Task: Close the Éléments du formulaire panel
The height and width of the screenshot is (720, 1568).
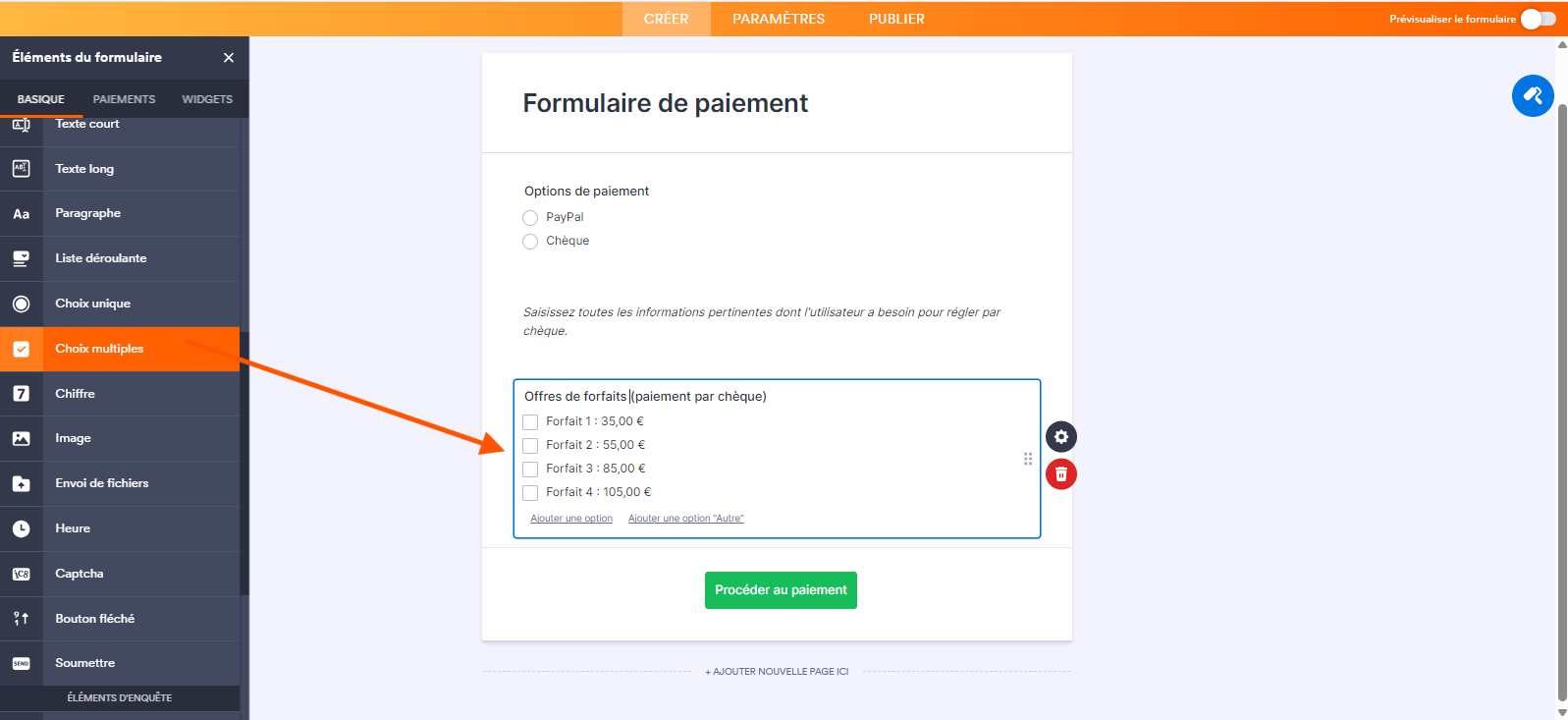Action: coord(229,58)
